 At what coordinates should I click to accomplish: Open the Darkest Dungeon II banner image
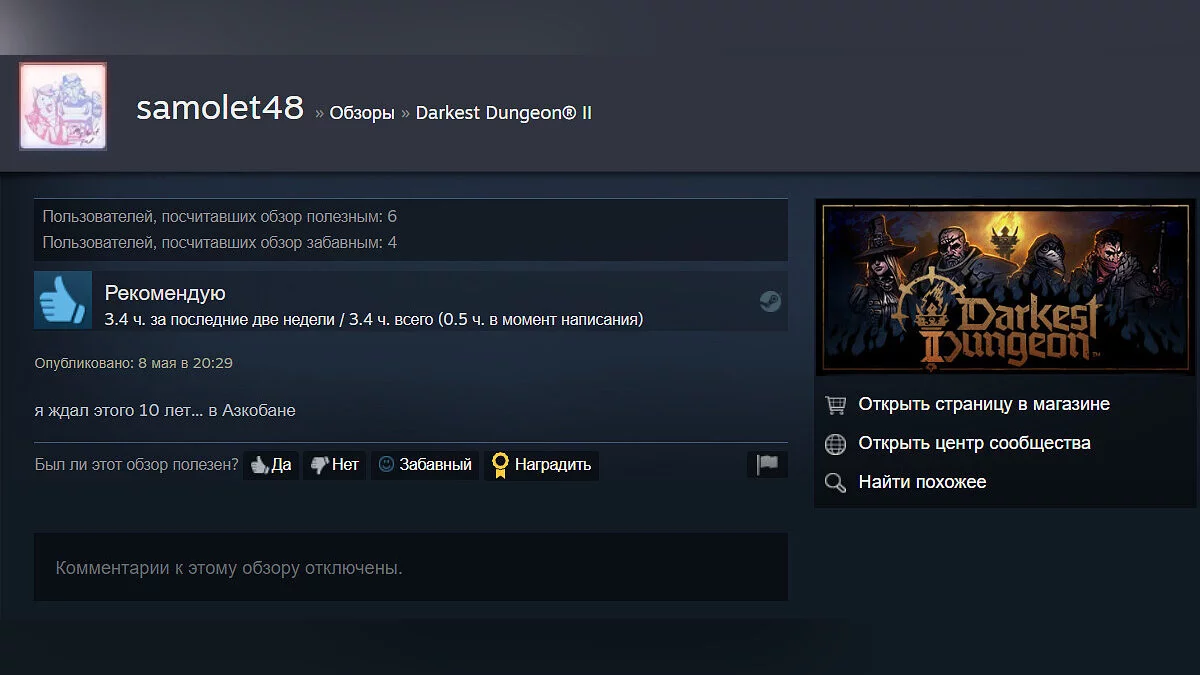pyautogui.click(x=1005, y=289)
